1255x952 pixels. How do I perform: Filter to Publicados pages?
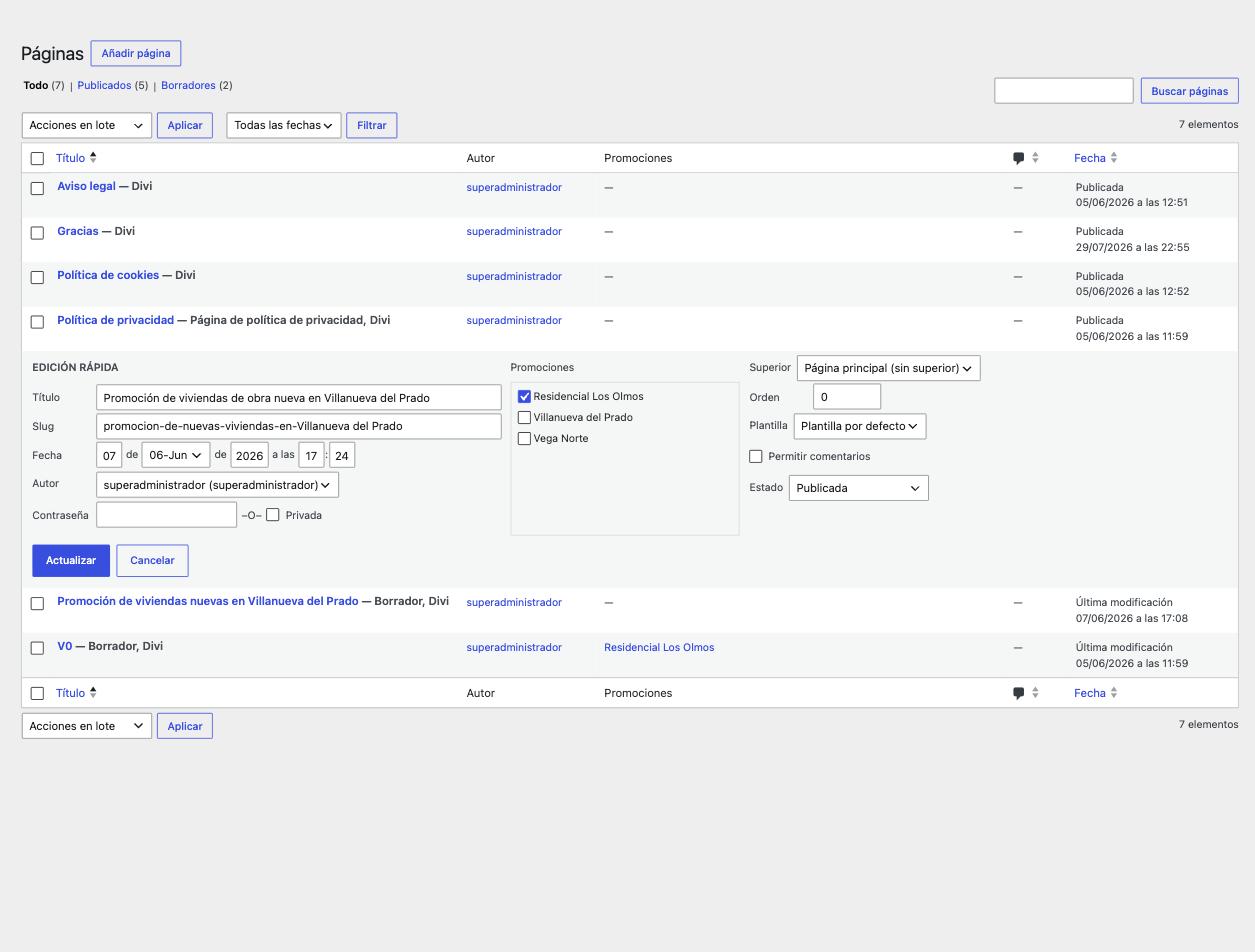pyautogui.click(x=104, y=85)
